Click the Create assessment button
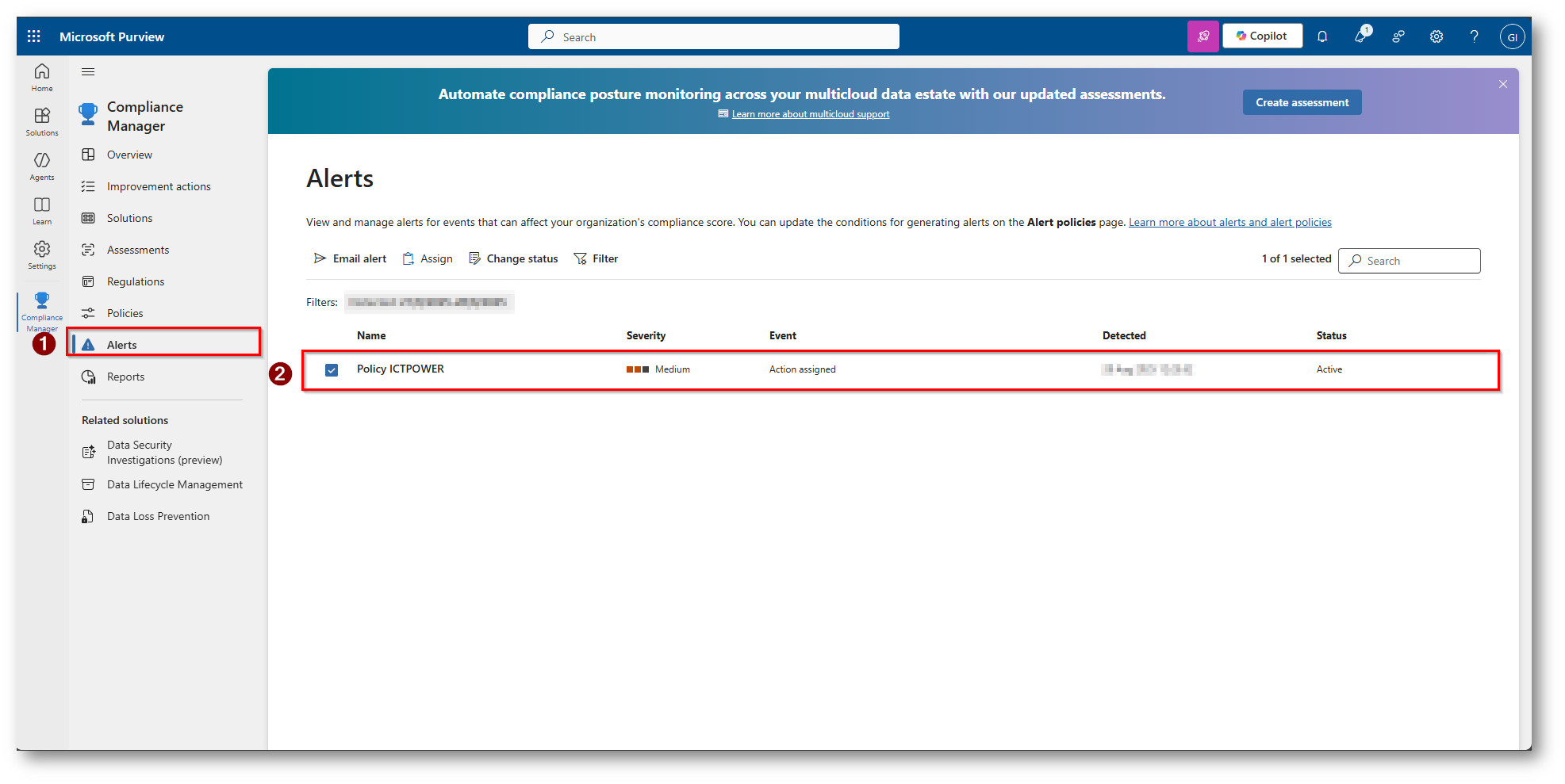 pyautogui.click(x=1302, y=102)
